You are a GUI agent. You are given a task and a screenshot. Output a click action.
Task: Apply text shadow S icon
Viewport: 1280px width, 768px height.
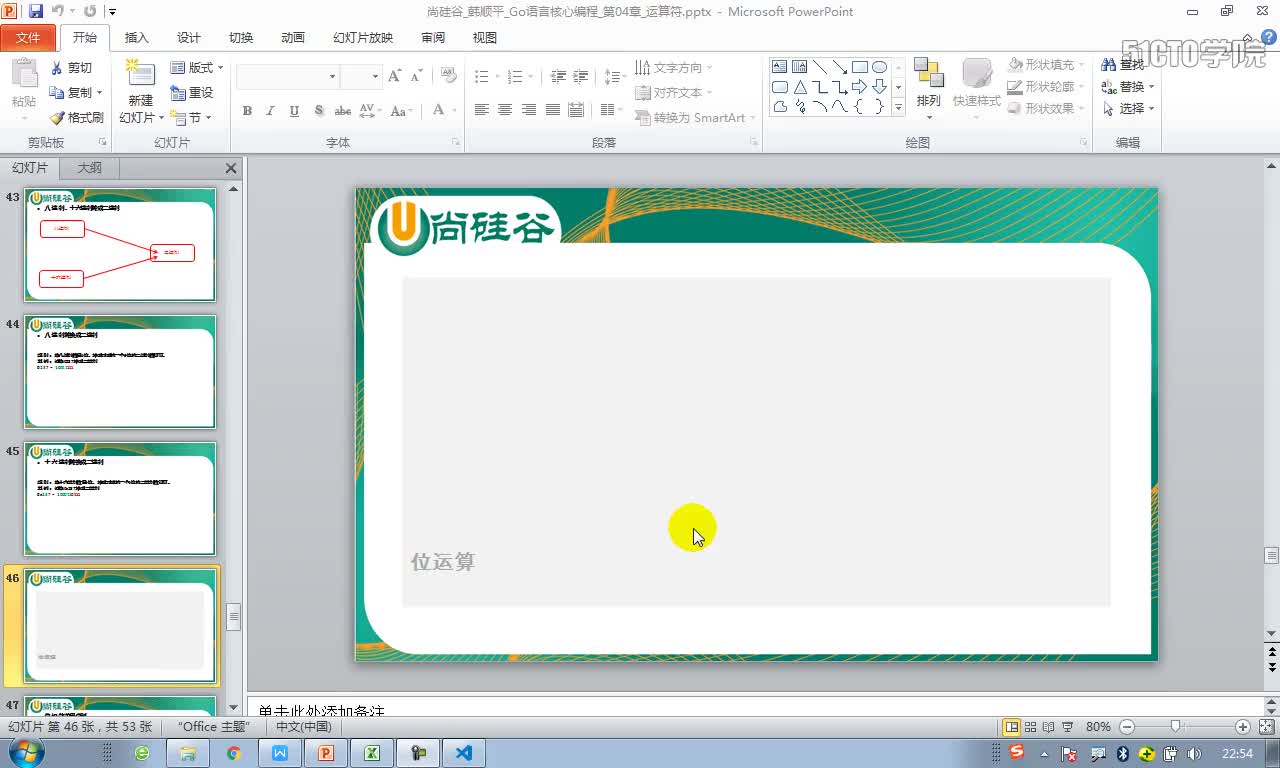click(319, 110)
